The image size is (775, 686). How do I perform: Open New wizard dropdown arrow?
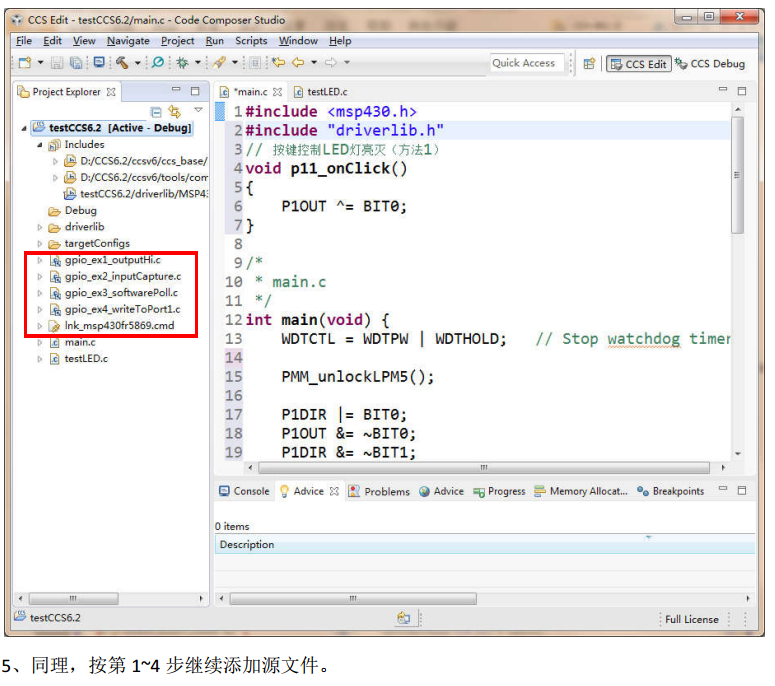pyautogui.click(x=41, y=62)
